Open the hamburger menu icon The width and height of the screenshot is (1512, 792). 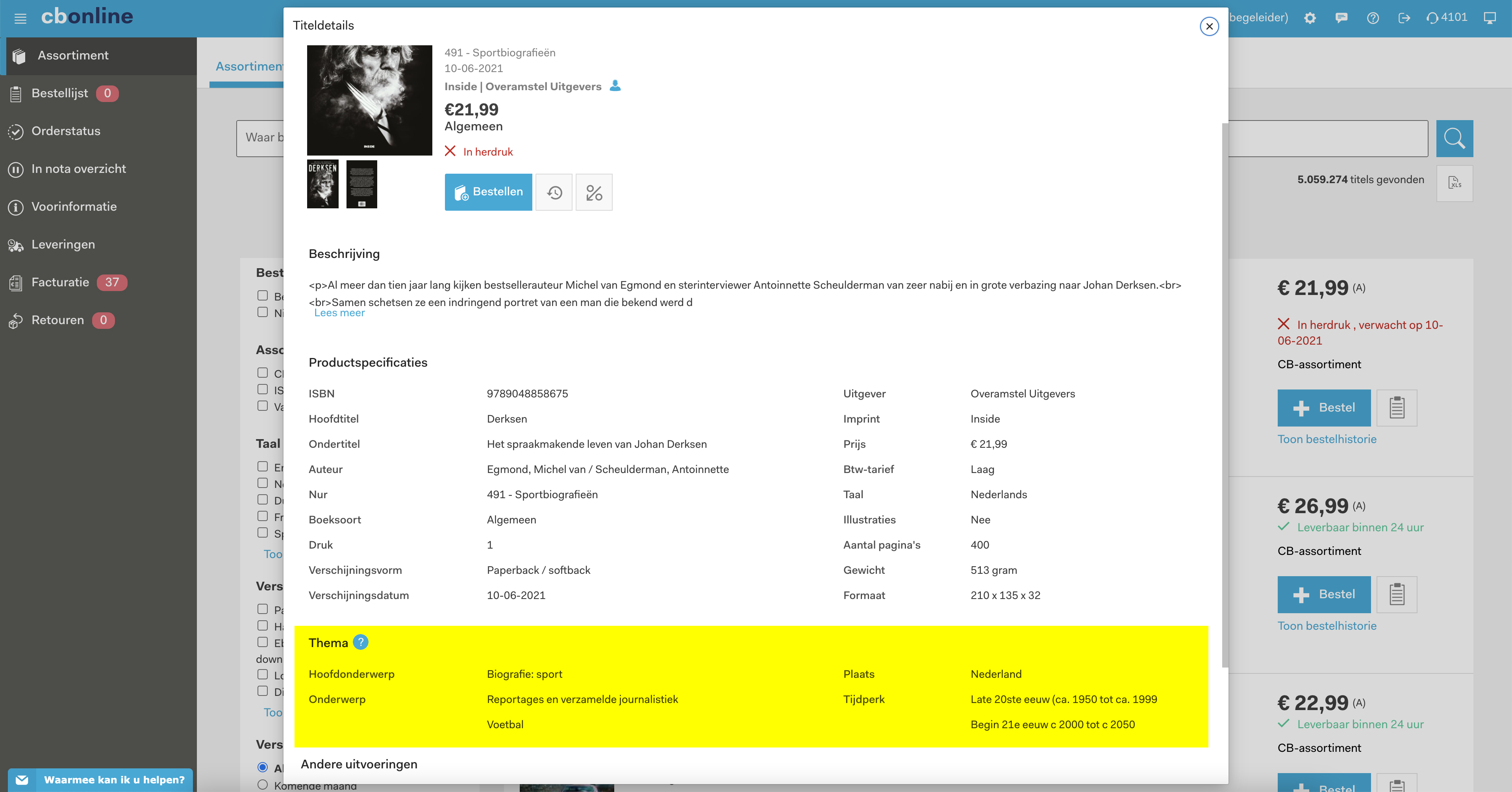point(20,18)
